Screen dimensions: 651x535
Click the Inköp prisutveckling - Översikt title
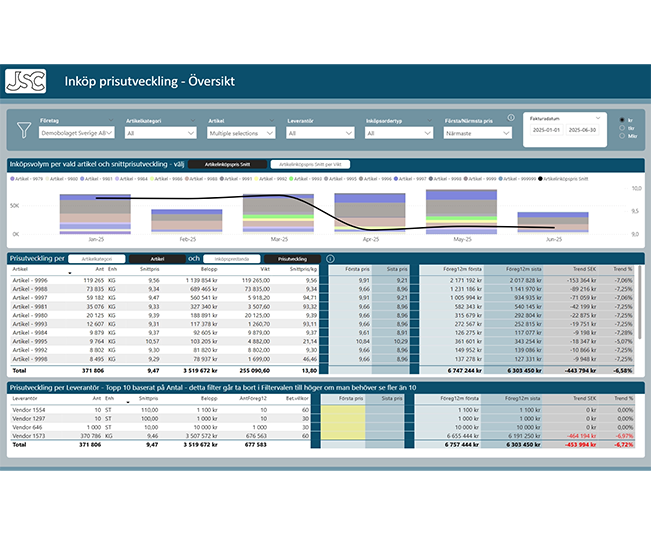(x=149, y=81)
